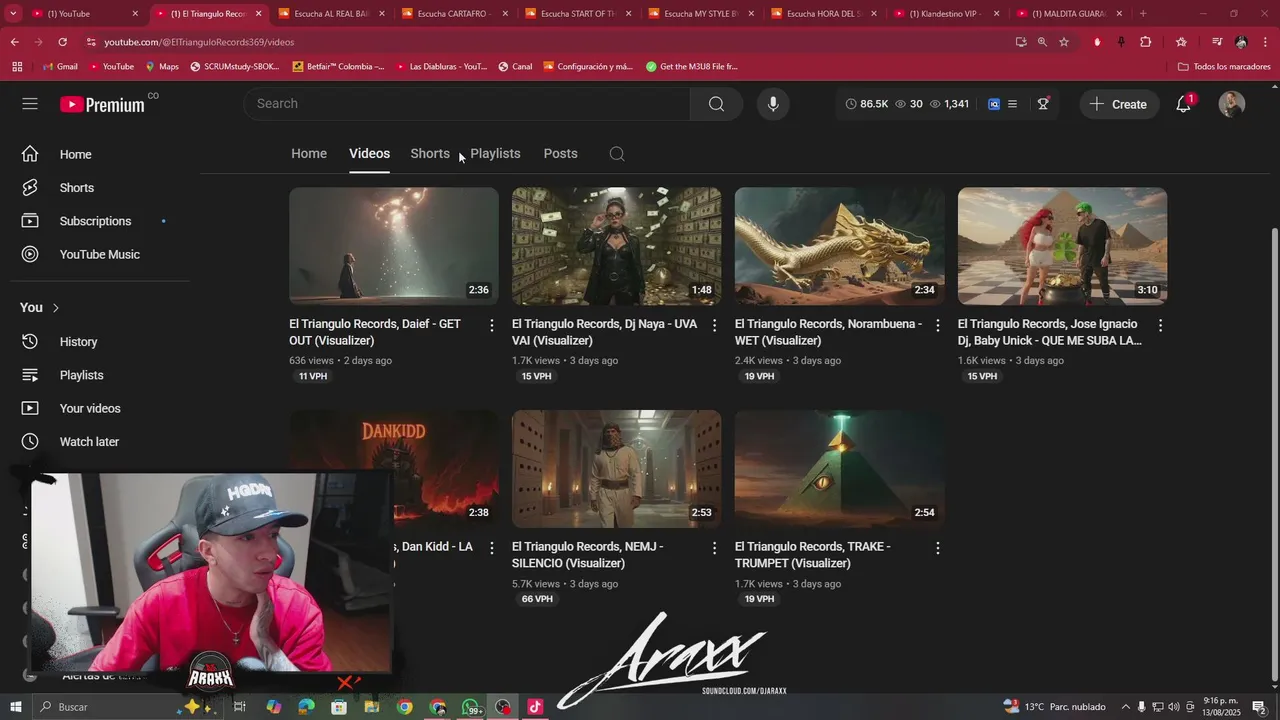Image resolution: width=1280 pixels, height=720 pixels.
Task: Open the YouTube hamburger guide menu
Action: pyautogui.click(x=30, y=104)
